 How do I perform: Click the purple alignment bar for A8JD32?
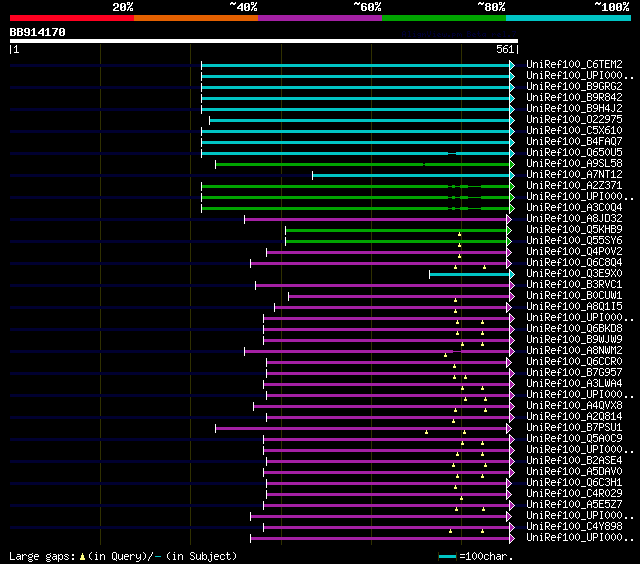point(376,220)
